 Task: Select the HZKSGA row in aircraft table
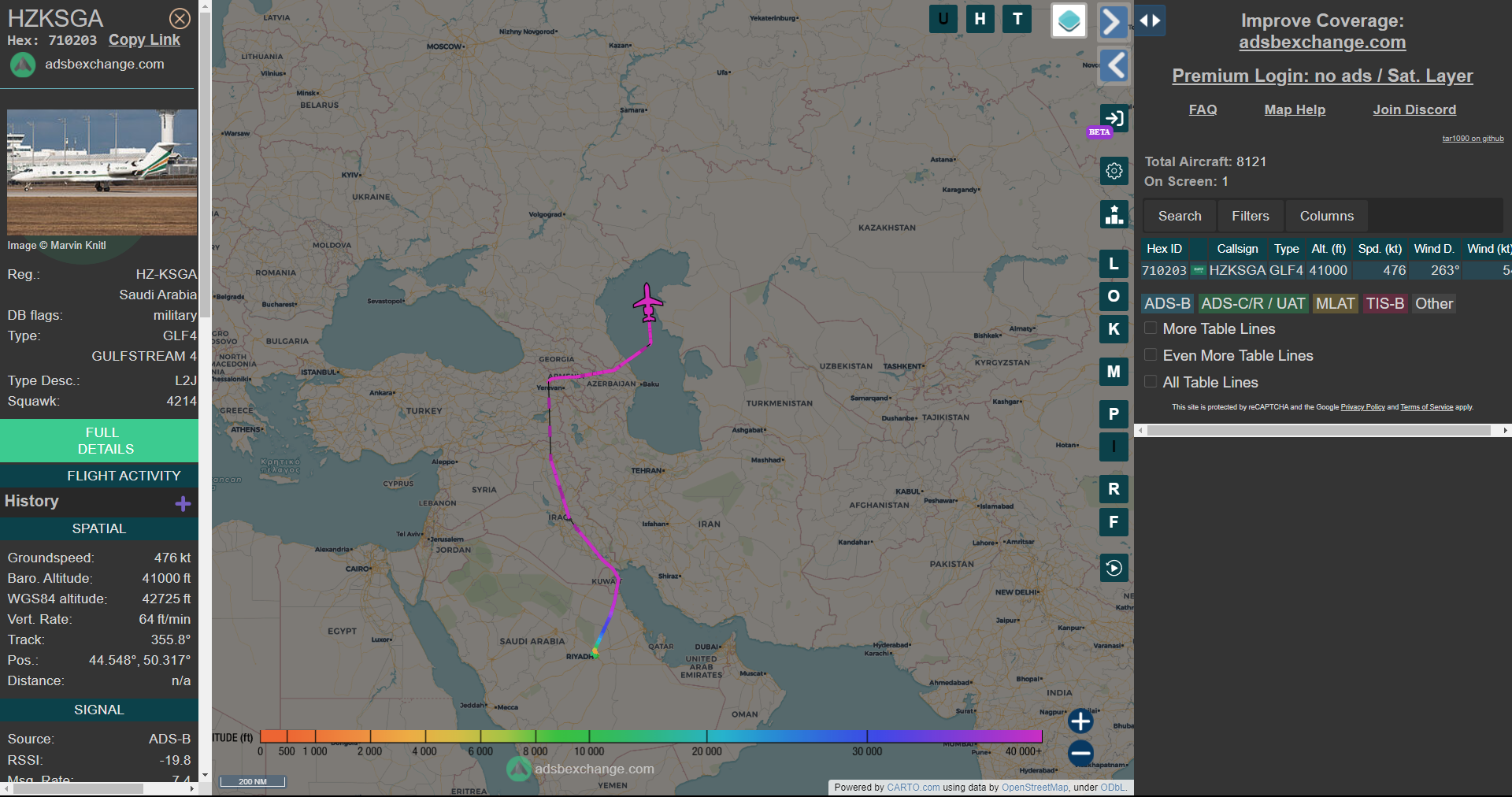tap(1326, 270)
